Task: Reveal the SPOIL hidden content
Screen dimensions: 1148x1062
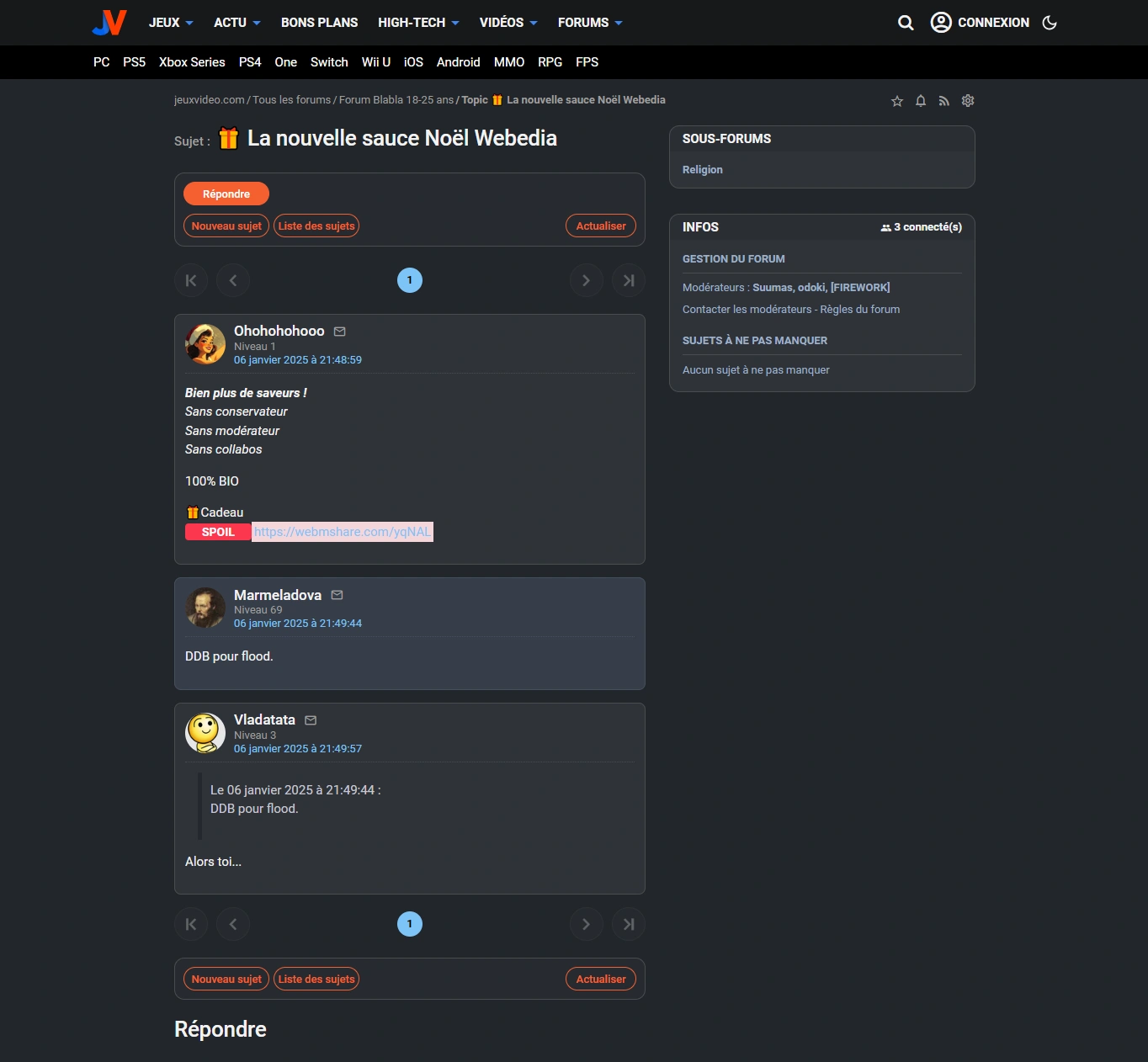Action: (218, 532)
